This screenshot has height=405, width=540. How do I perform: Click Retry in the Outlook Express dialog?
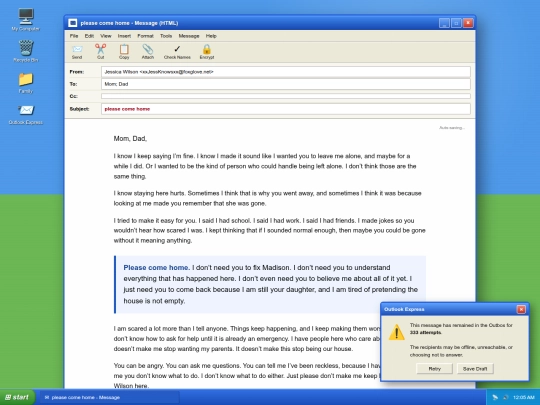(434, 368)
